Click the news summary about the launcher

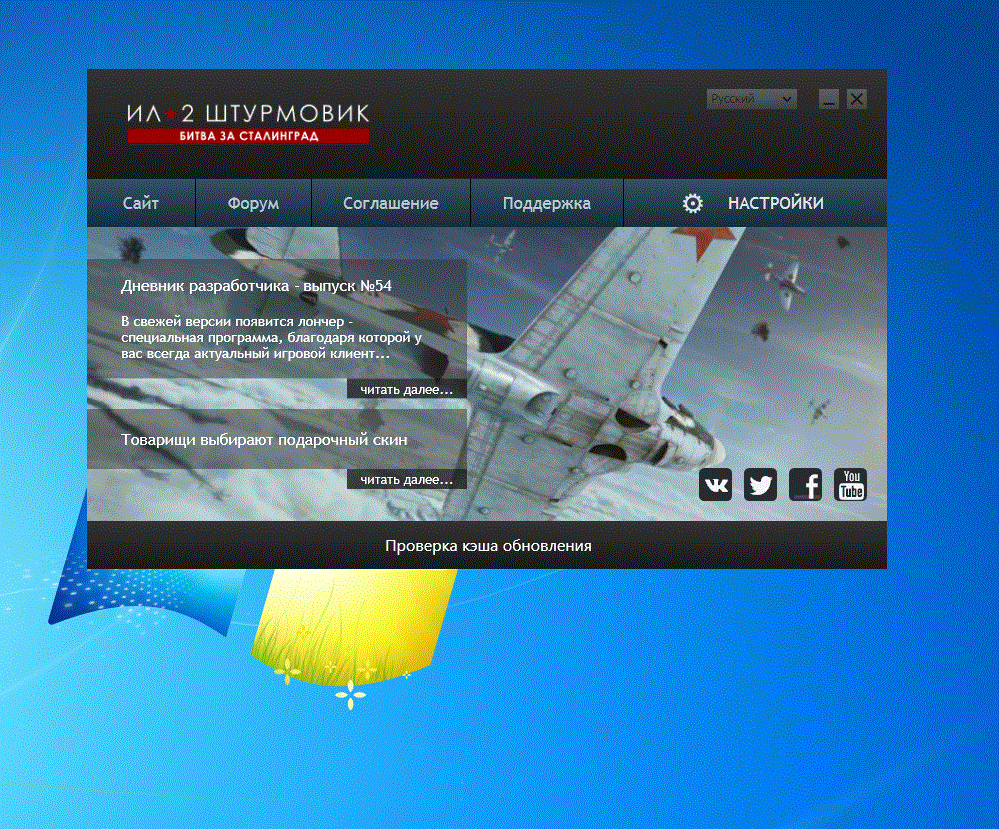(x=271, y=338)
